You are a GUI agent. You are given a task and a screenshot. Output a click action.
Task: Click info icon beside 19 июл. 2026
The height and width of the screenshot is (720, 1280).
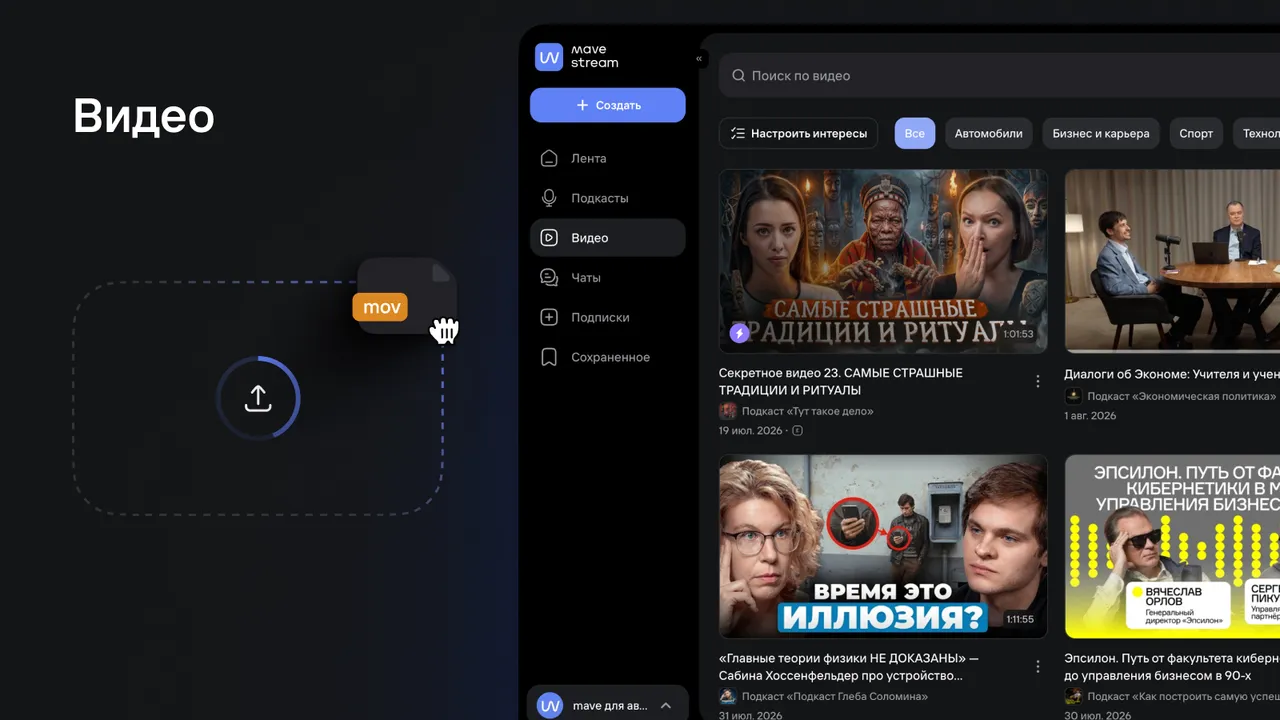[x=797, y=431]
